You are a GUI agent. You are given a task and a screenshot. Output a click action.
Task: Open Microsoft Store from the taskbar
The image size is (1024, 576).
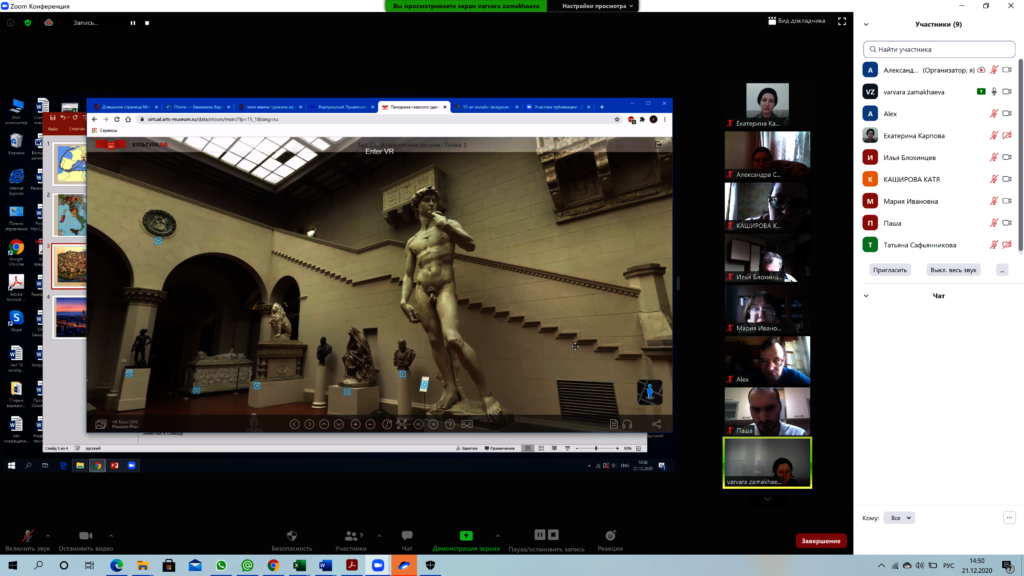168,566
